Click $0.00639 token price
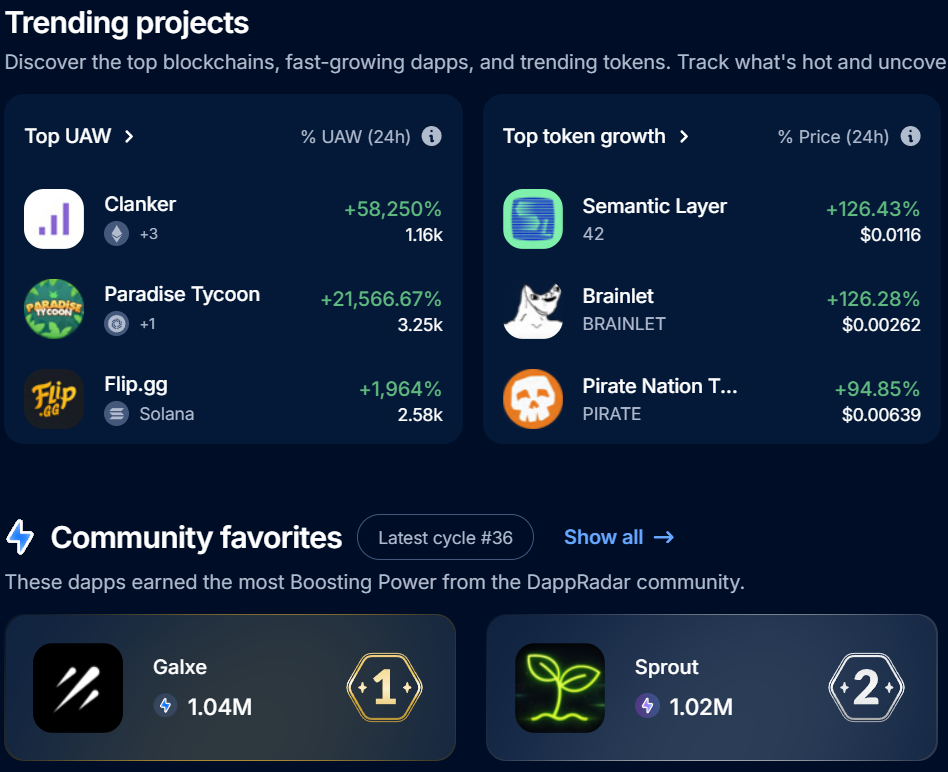 pos(881,415)
